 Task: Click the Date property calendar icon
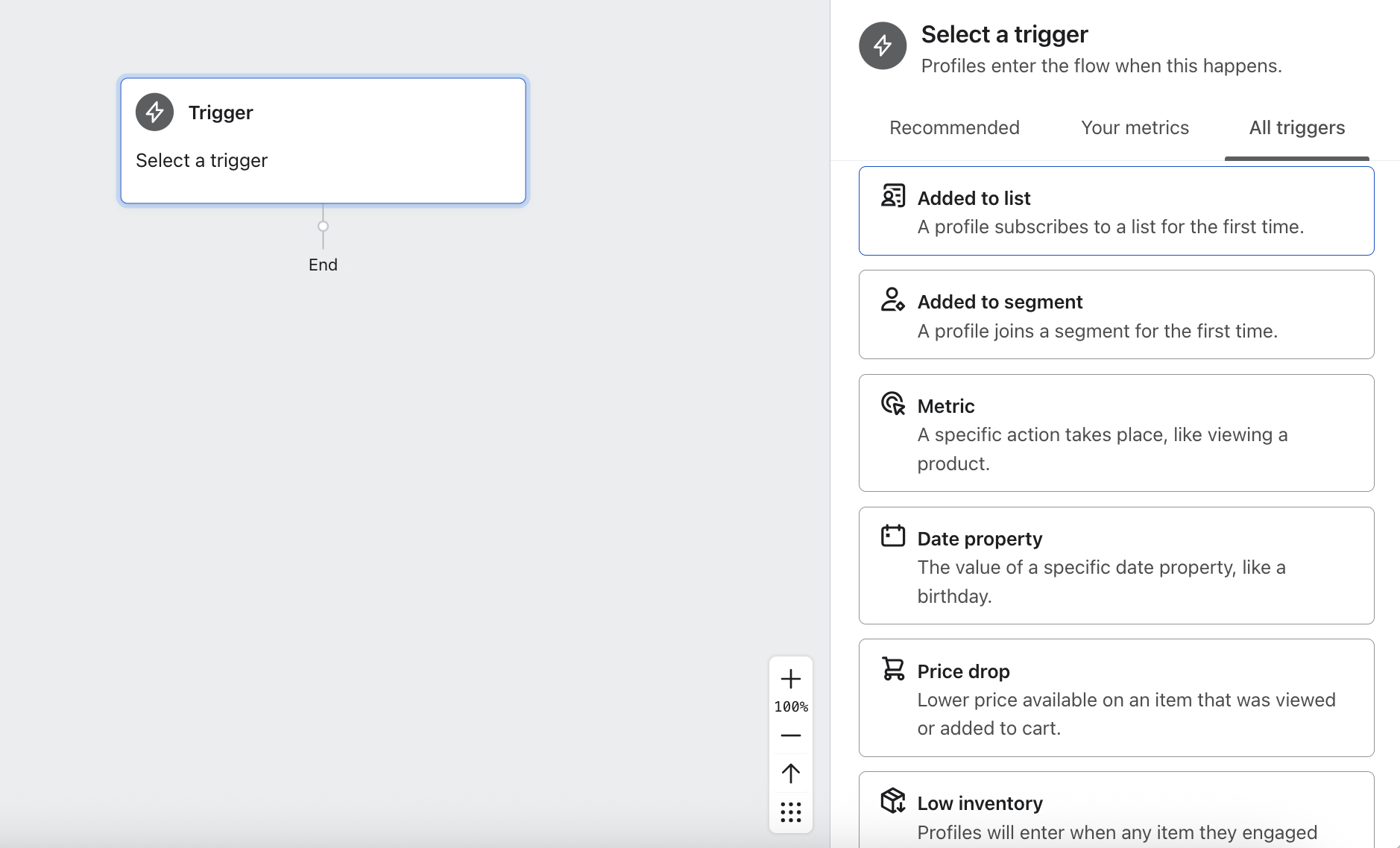894,536
